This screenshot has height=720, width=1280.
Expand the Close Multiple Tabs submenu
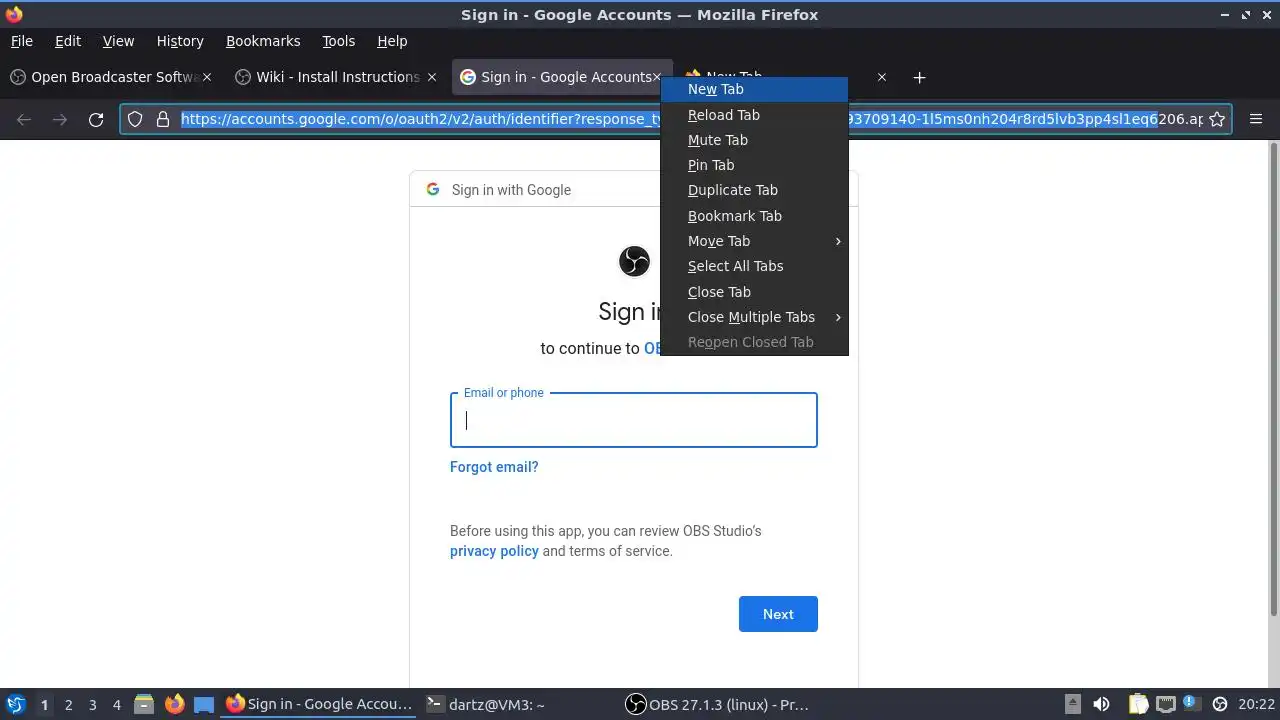tap(754, 317)
